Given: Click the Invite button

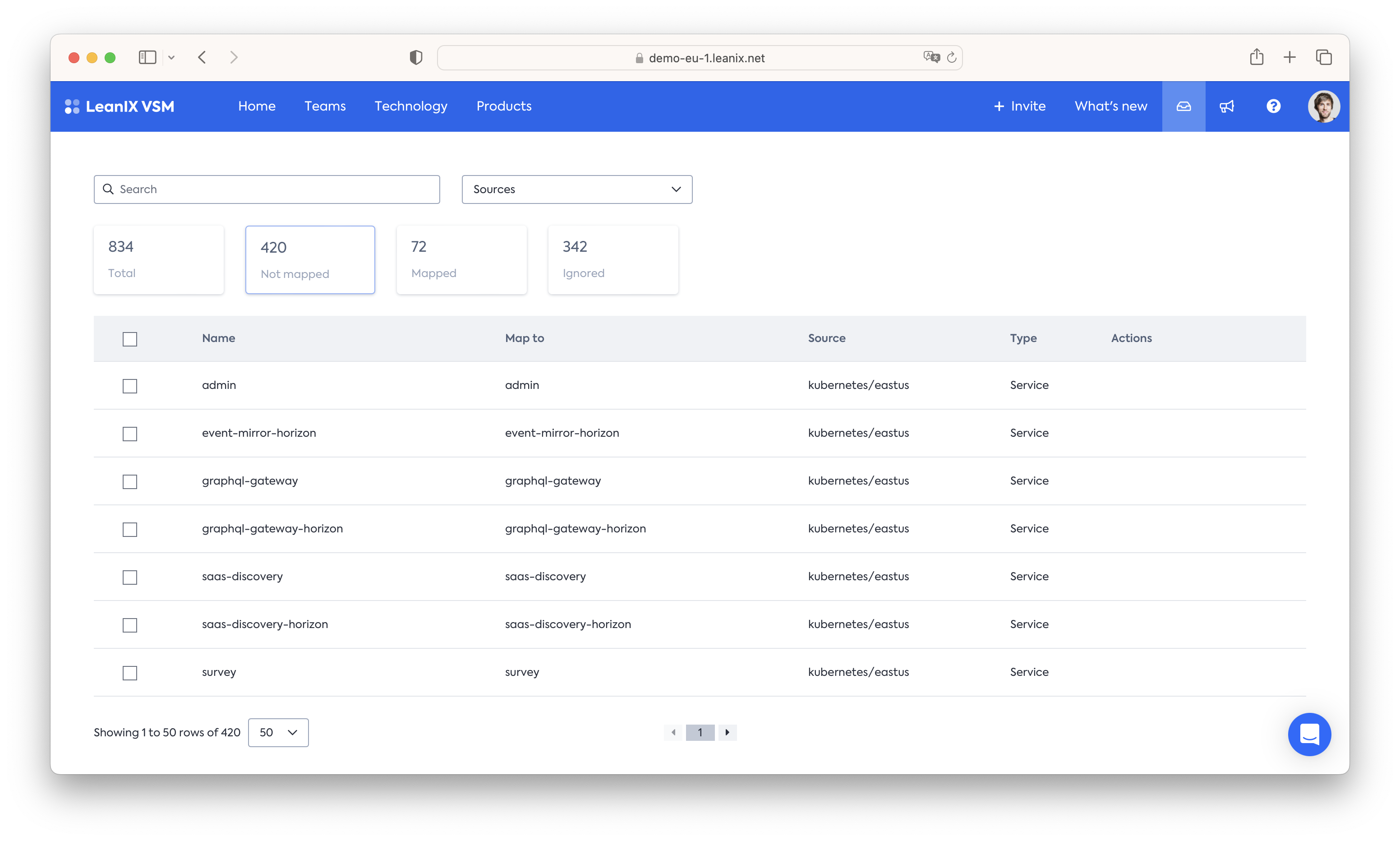Looking at the screenshot, I should (1019, 106).
